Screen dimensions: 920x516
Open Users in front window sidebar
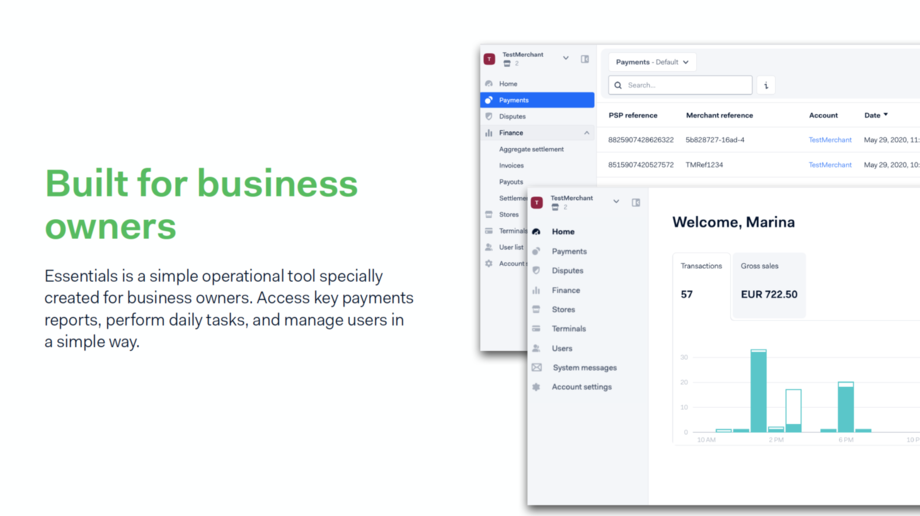pos(562,348)
